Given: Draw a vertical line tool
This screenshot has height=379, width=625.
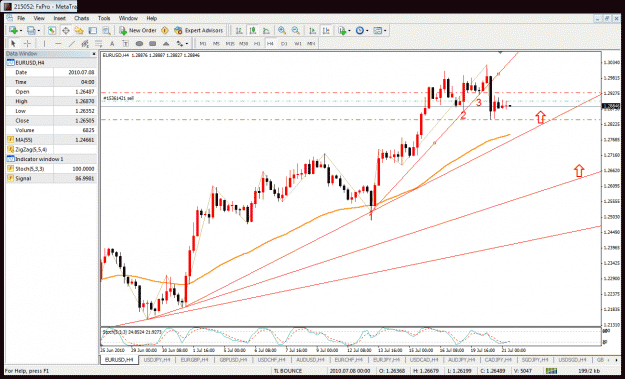Looking at the screenshot, I should (x=44, y=43).
